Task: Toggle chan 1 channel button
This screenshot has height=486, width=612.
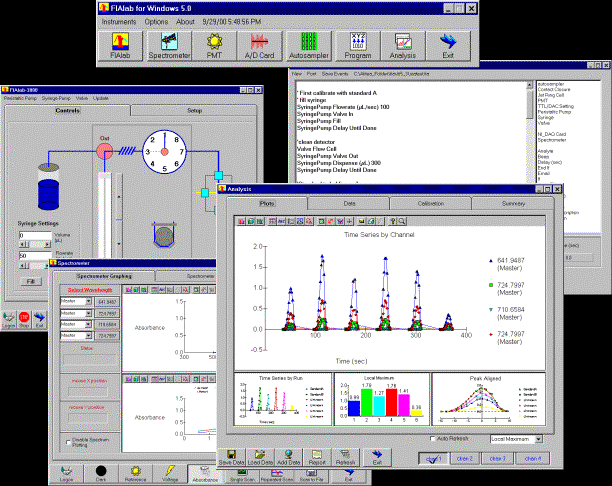Action: (433, 459)
